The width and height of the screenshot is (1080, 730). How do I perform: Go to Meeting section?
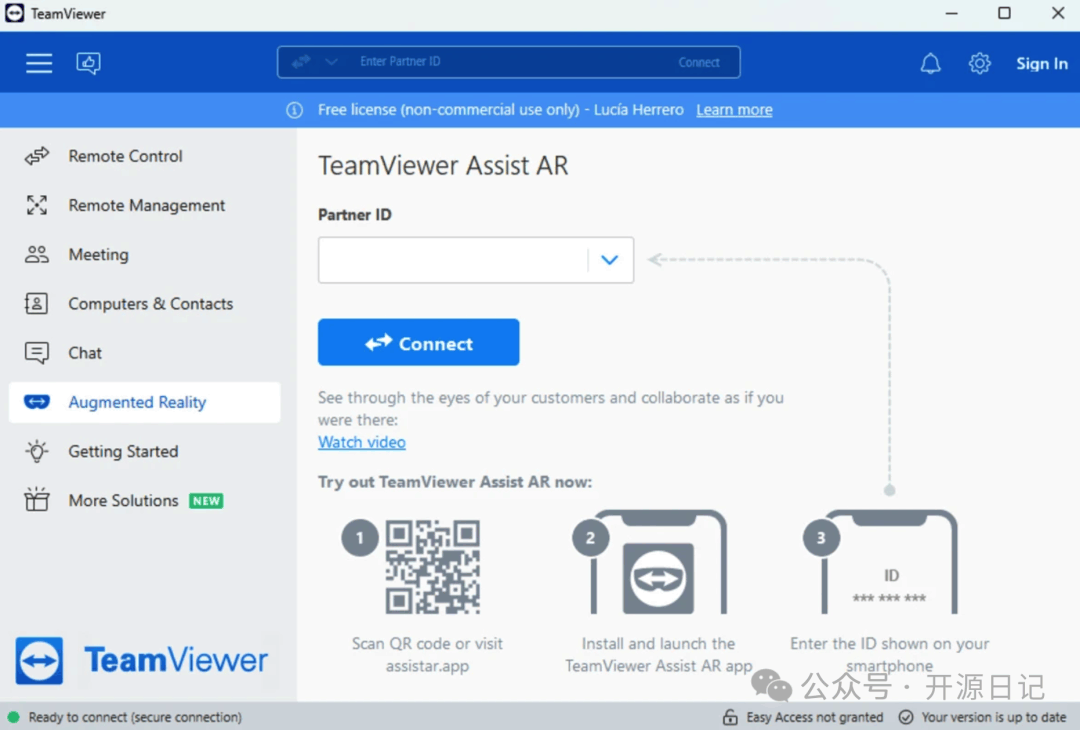click(145, 255)
